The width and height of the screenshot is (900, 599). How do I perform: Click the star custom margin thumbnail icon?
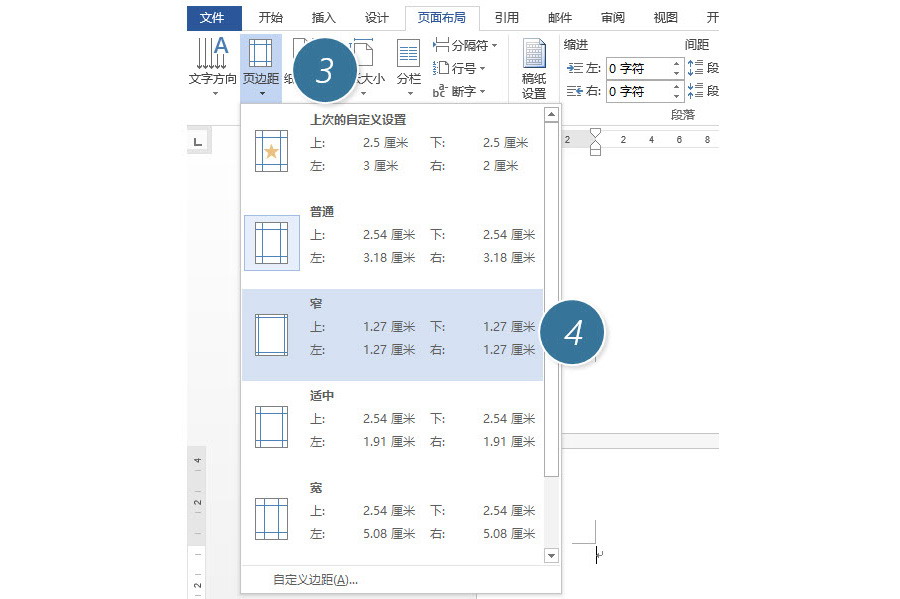click(271, 151)
